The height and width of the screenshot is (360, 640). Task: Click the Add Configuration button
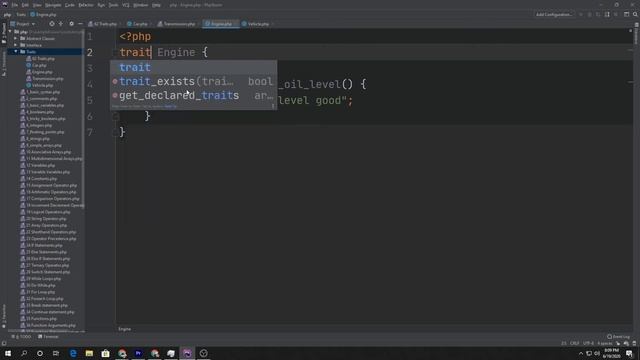(554, 14)
